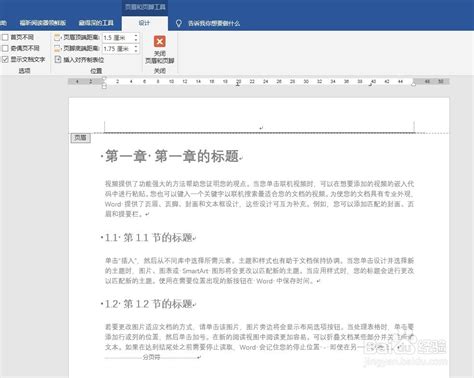Click the heading 第一章 第一章的标题

coord(172,156)
